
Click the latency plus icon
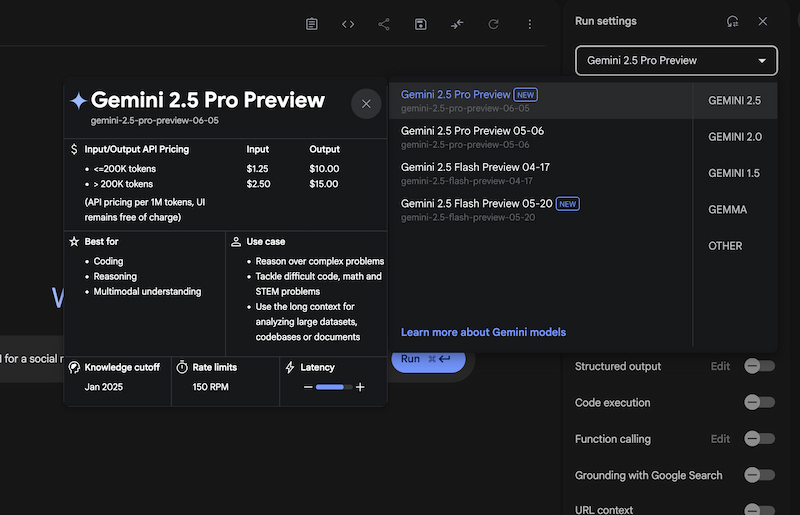(360, 387)
